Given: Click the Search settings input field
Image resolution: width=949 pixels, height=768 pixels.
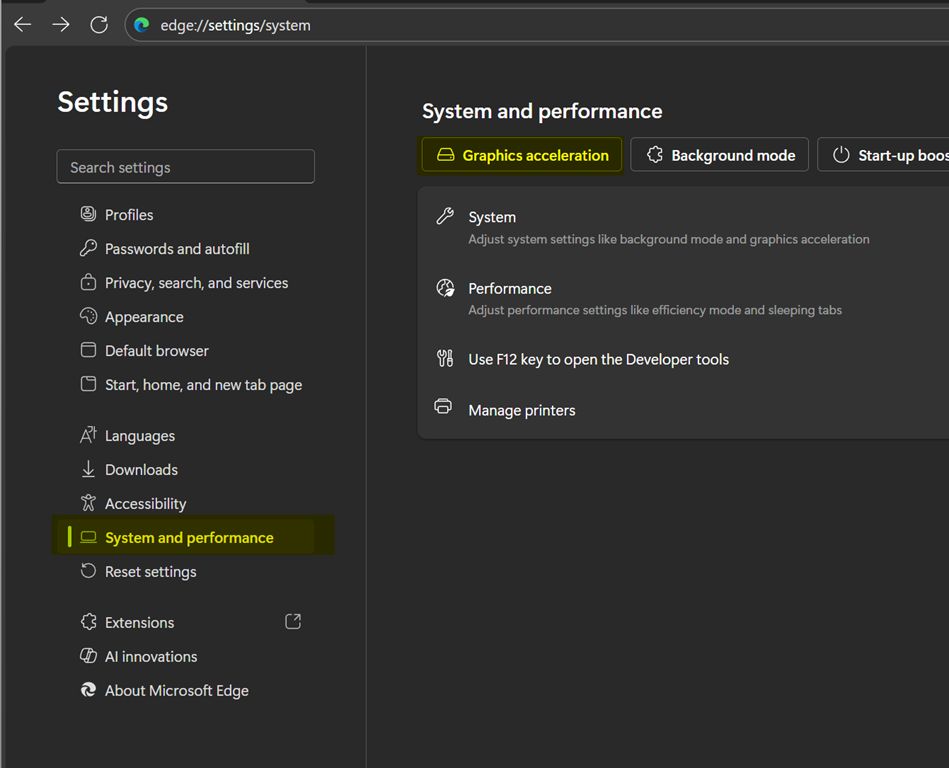Looking at the screenshot, I should pyautogui.click(x=185, y=167).
